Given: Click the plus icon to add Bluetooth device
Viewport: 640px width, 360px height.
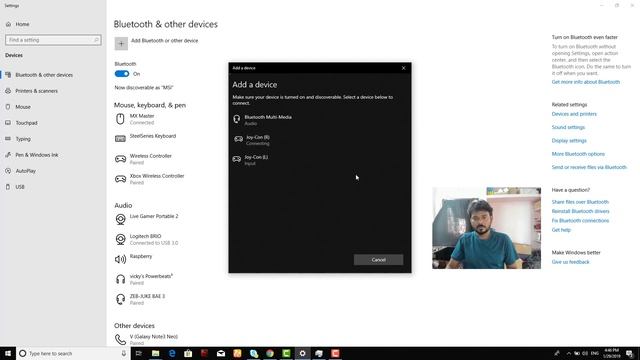Looking at the screenshot, I should click(121, 44).
